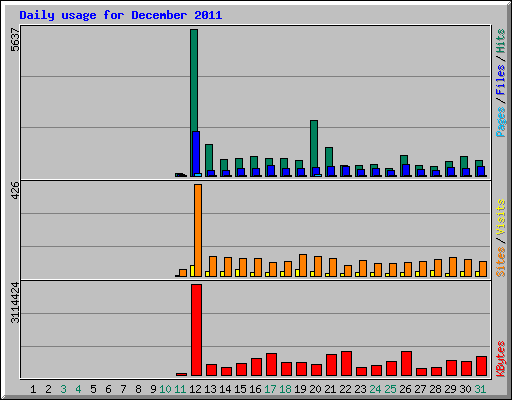Image resolution: width=512 pixels, height=400 pixels.
Task: Click the green day label 4
Action: [78, 389]
